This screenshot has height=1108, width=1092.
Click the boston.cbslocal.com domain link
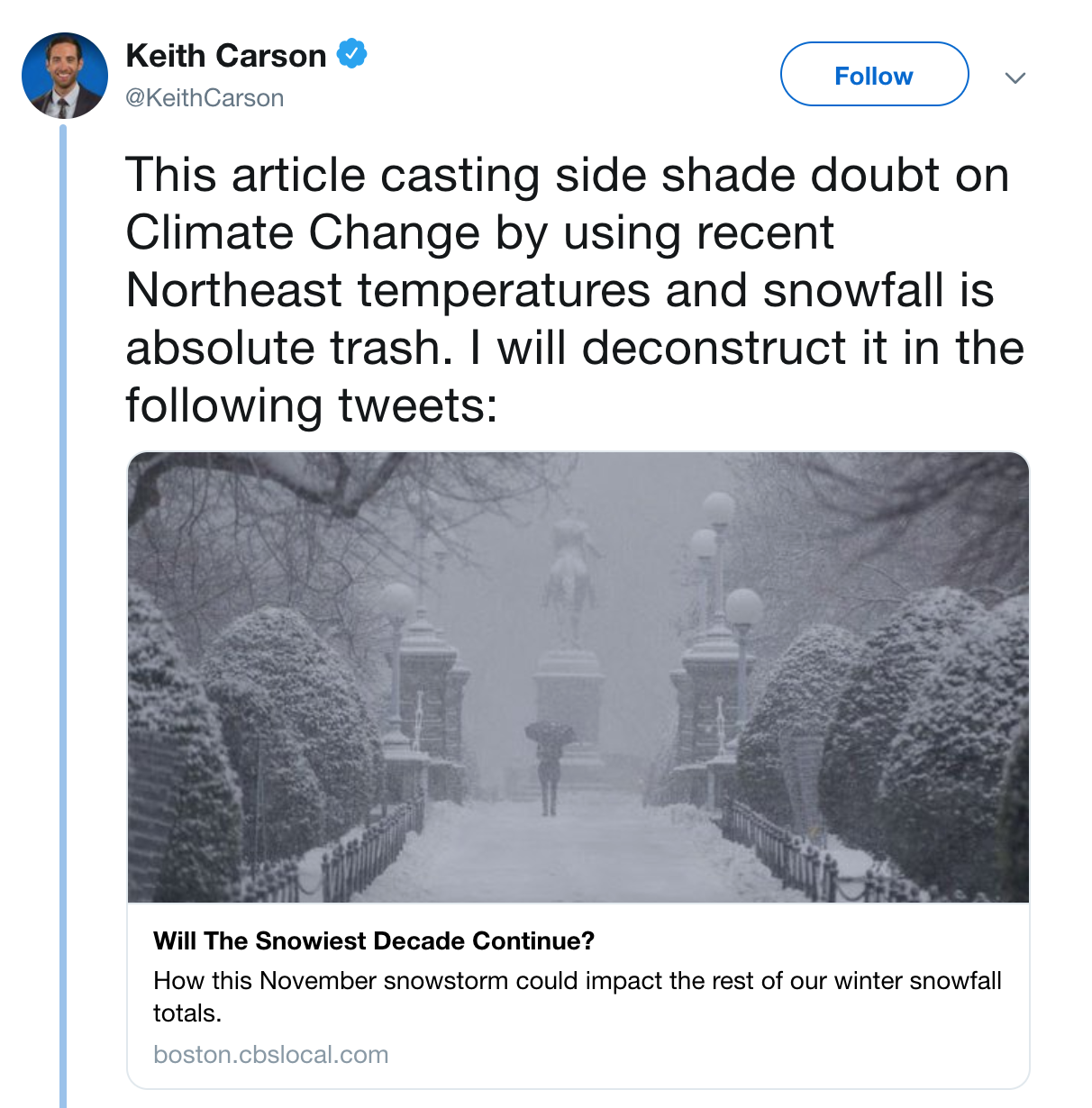(x=271, y=1054)
